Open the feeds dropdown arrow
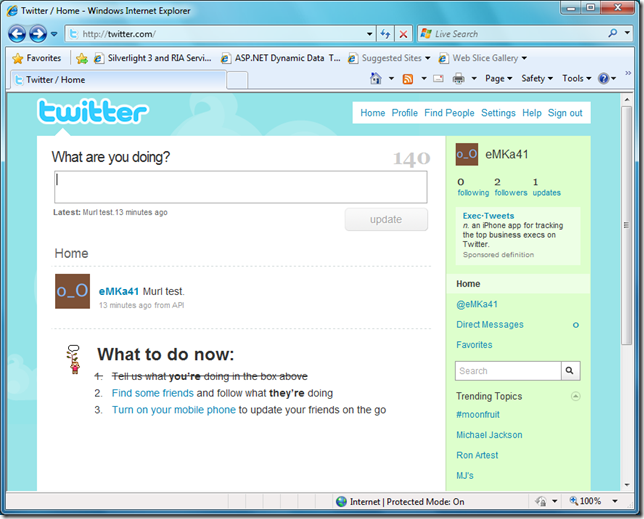 point(424,78)
